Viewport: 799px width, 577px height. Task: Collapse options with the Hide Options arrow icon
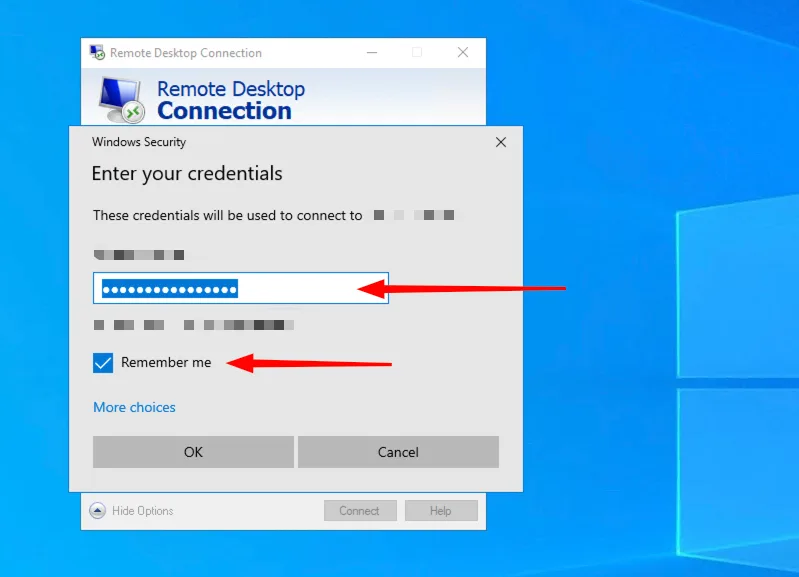(97, 510)
